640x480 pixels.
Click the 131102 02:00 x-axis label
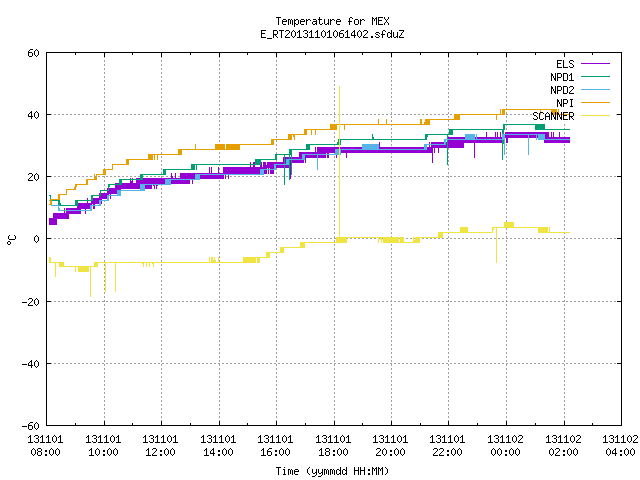564,446
